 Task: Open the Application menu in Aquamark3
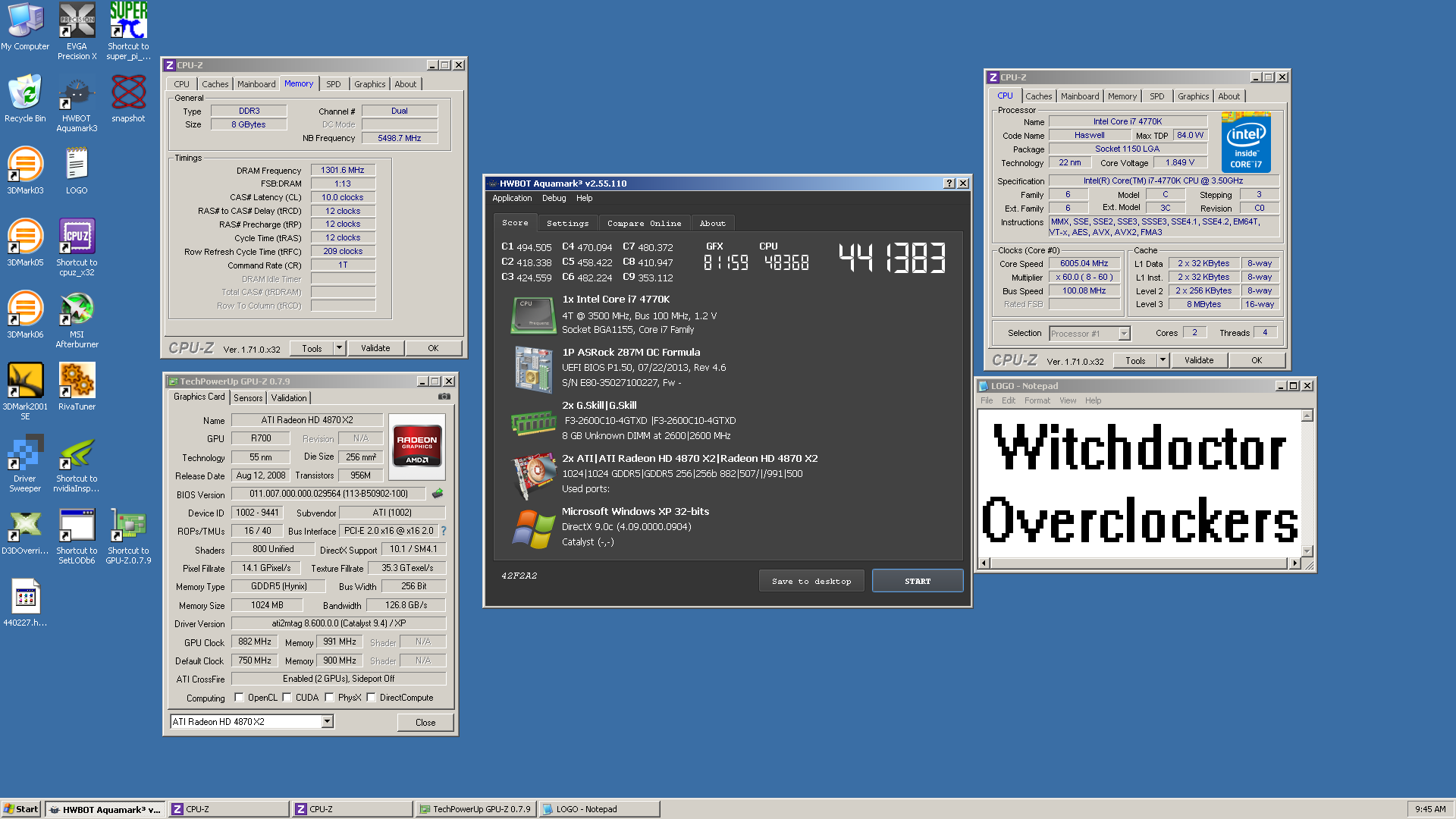[x=512, y=198]
